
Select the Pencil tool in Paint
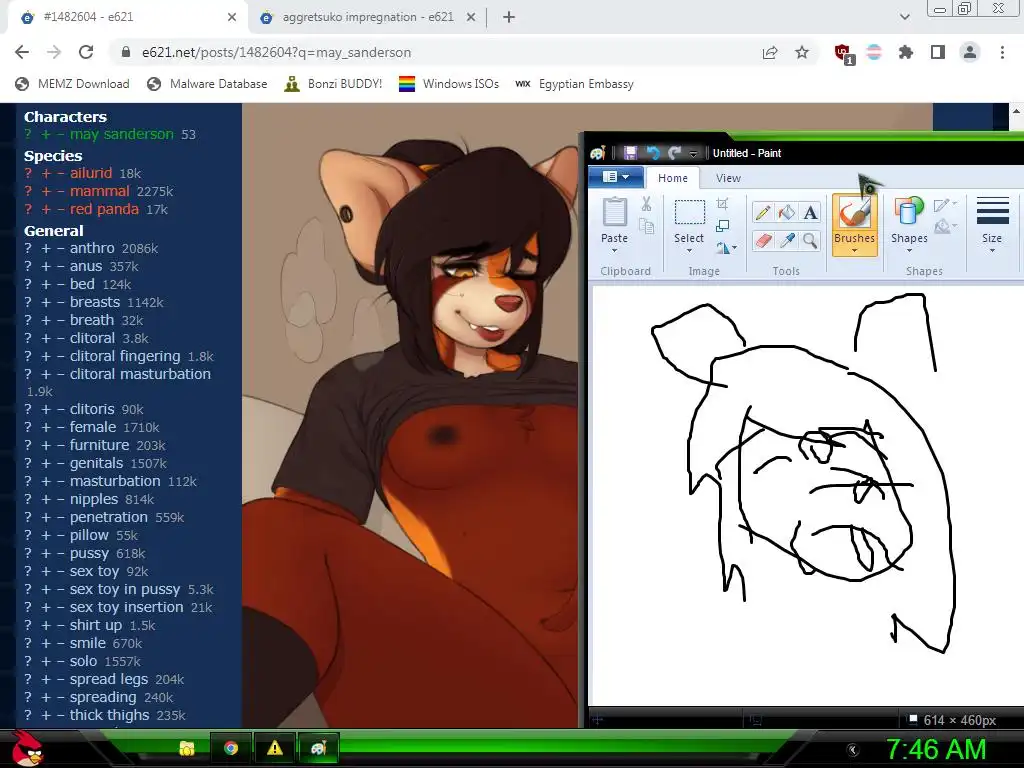[x=762, y=213]
